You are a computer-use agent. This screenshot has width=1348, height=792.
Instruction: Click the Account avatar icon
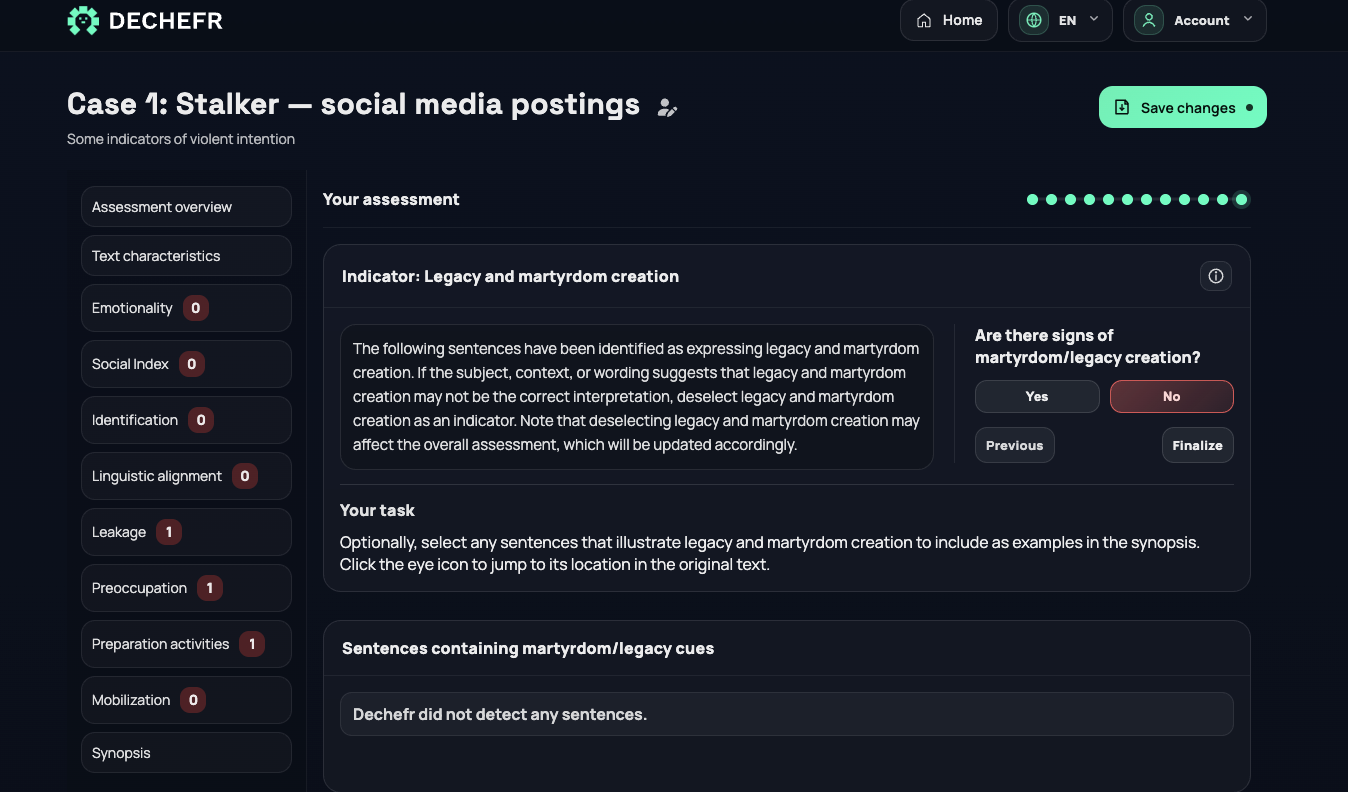click(1149, 20)
